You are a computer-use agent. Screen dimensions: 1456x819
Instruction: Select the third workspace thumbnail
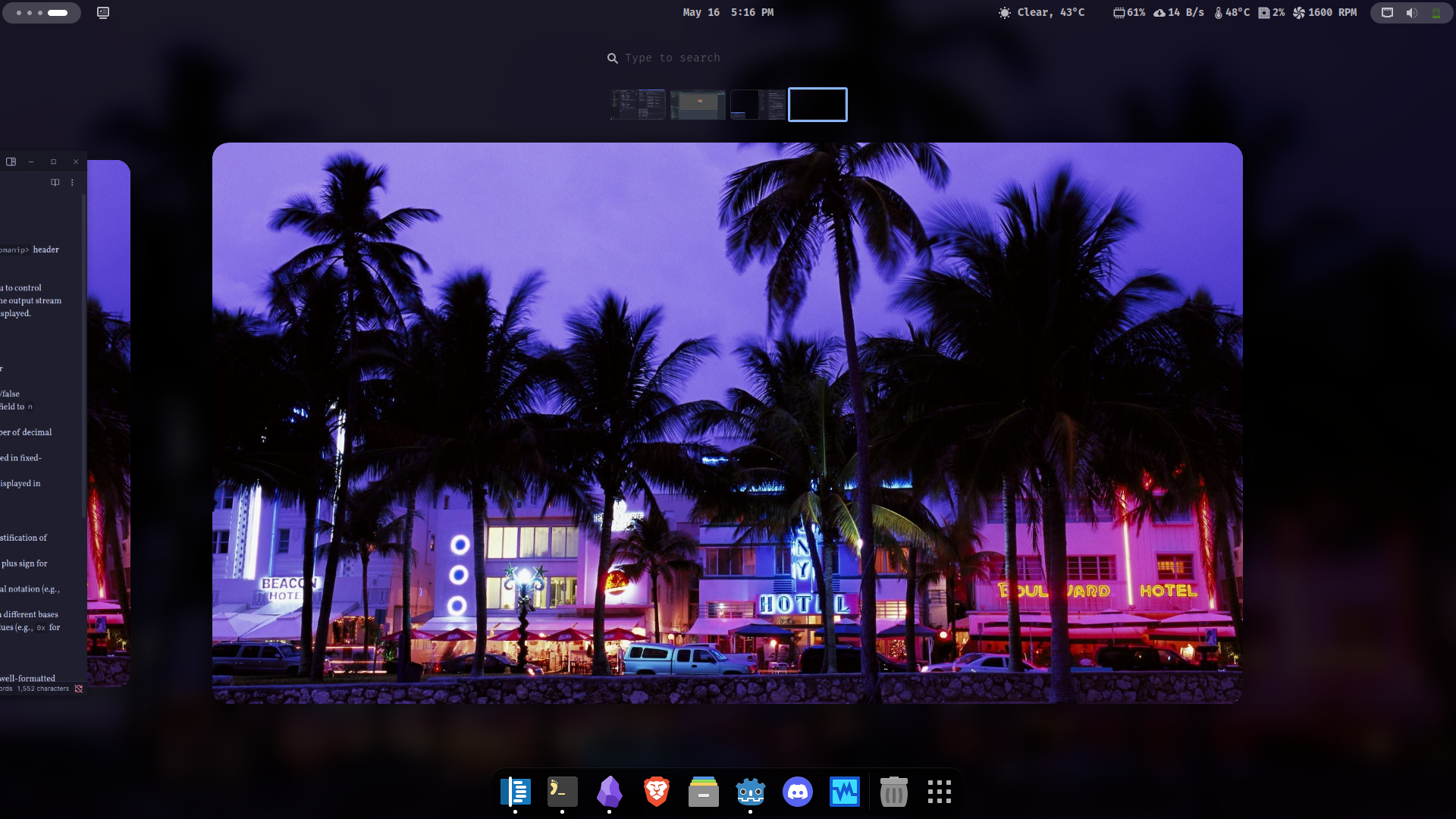758,105
